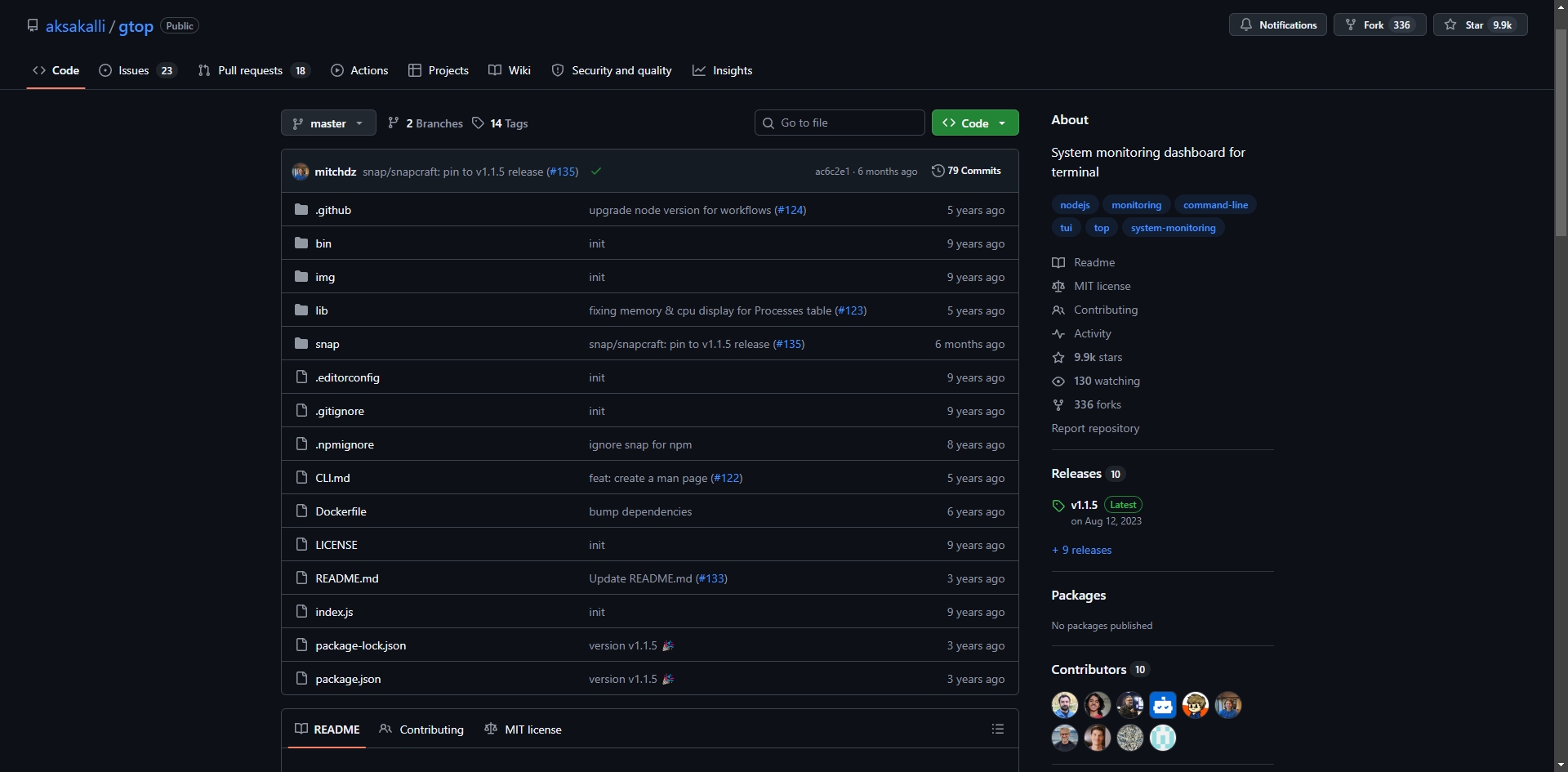
Task: Click the repository icon beside aksakalli
Action: [x=33, y=25]
